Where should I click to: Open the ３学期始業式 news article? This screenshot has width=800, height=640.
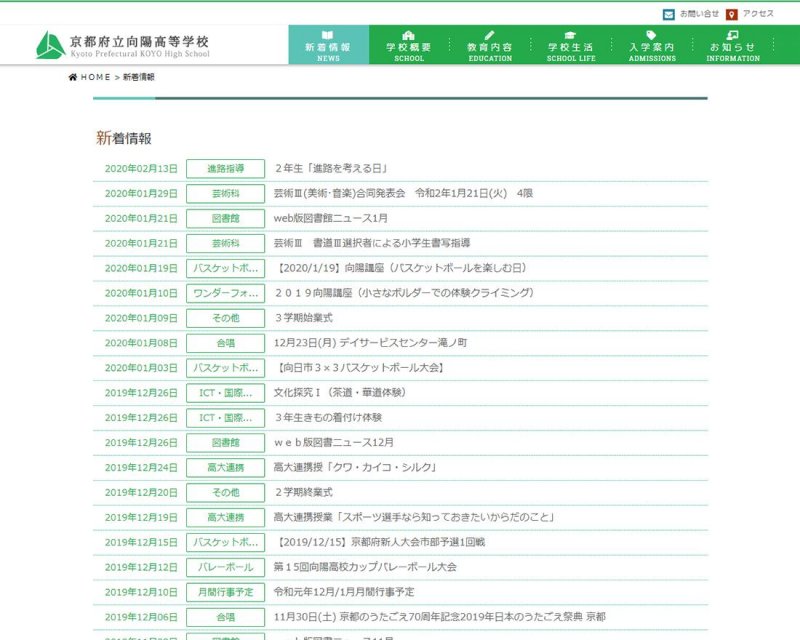pos(304,318)
